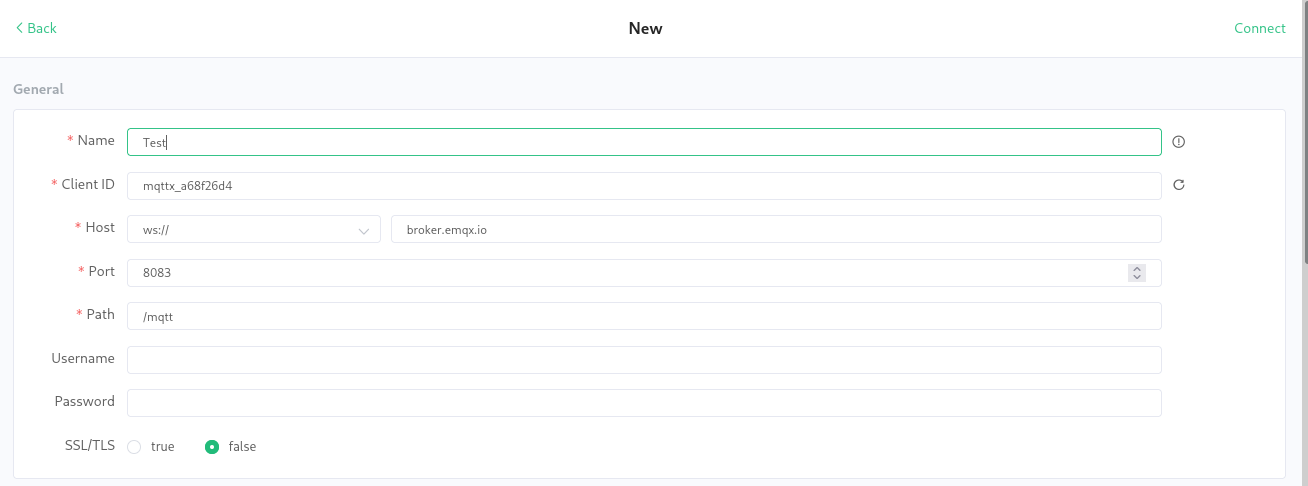Click the broker.emqx.io host address field

pyautogui.click(x=776, y=229)
